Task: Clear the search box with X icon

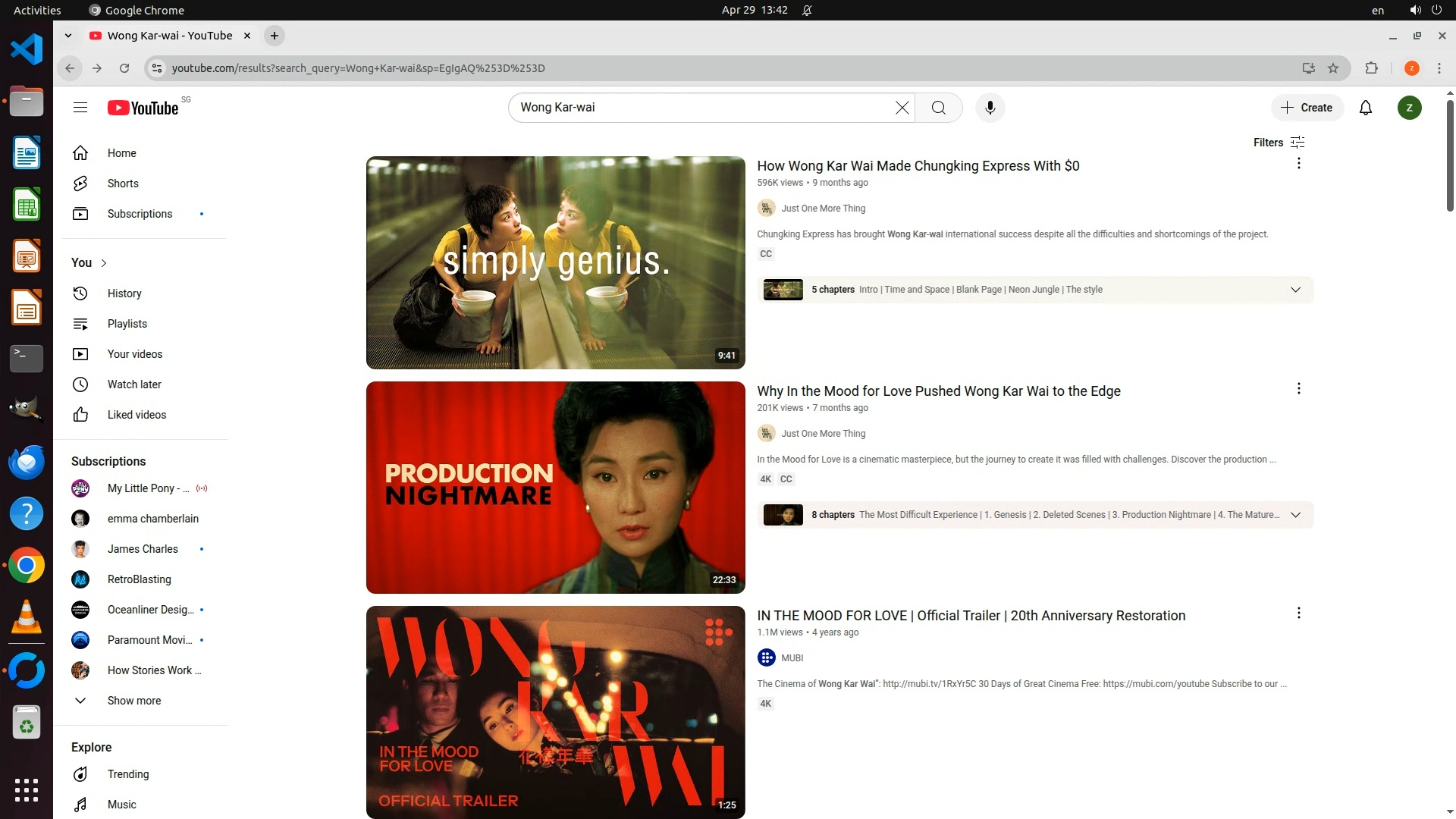Action: coord(902,108)
